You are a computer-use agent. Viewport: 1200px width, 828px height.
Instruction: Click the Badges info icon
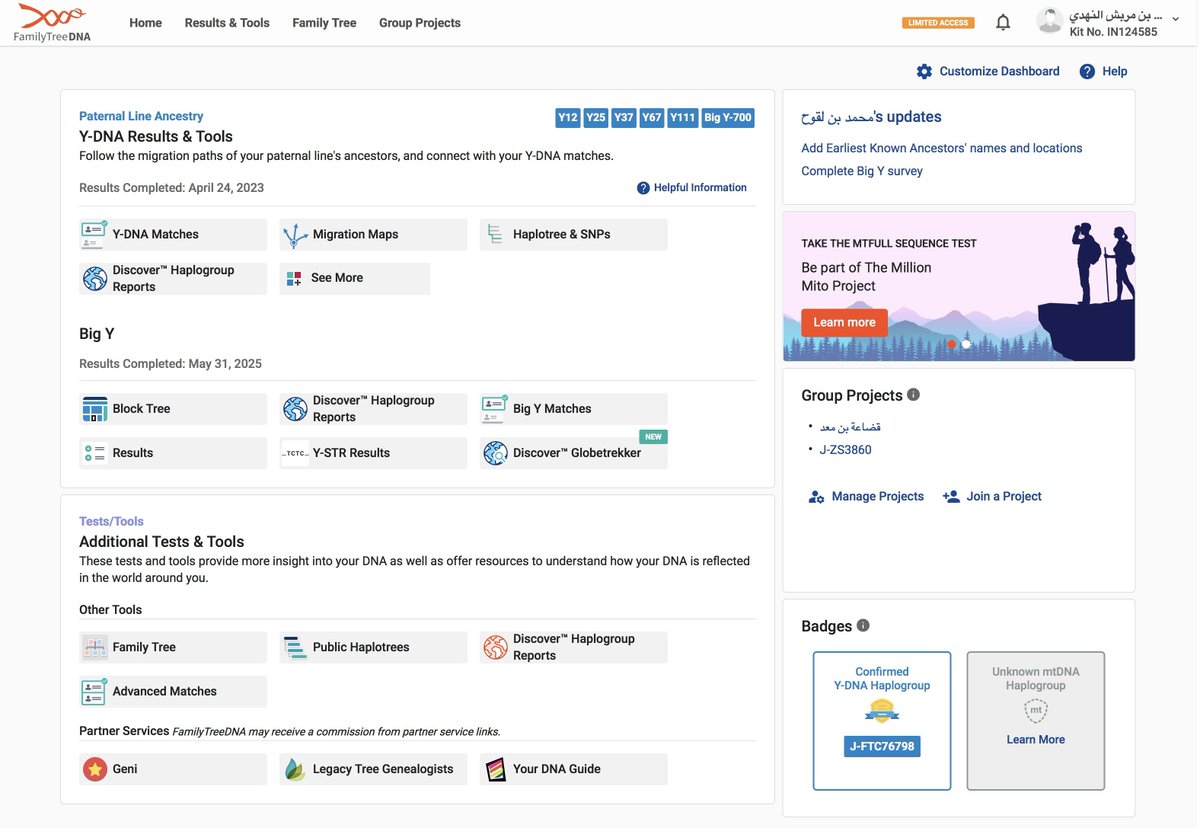863,626
